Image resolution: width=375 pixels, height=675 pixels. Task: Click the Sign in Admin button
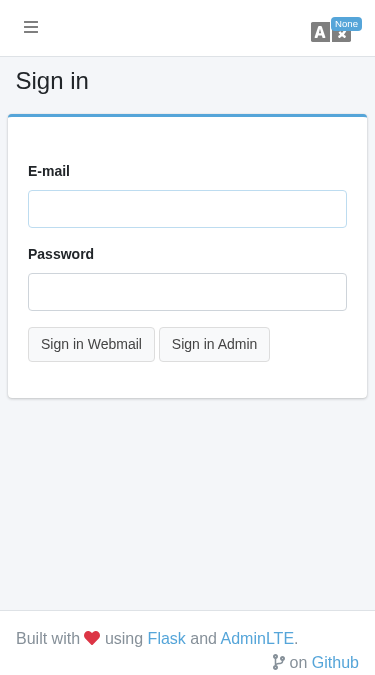[214, 344]
